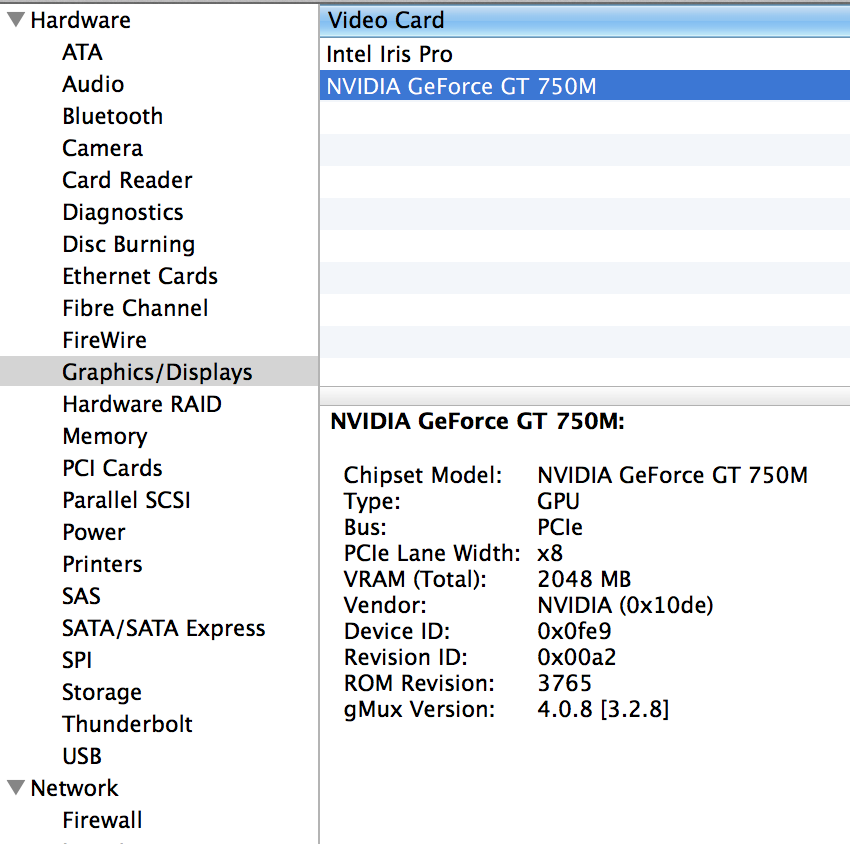This screenshot has height=844, width=850.
Task: Select SPI in the sidebar
Action: (77, 660)
